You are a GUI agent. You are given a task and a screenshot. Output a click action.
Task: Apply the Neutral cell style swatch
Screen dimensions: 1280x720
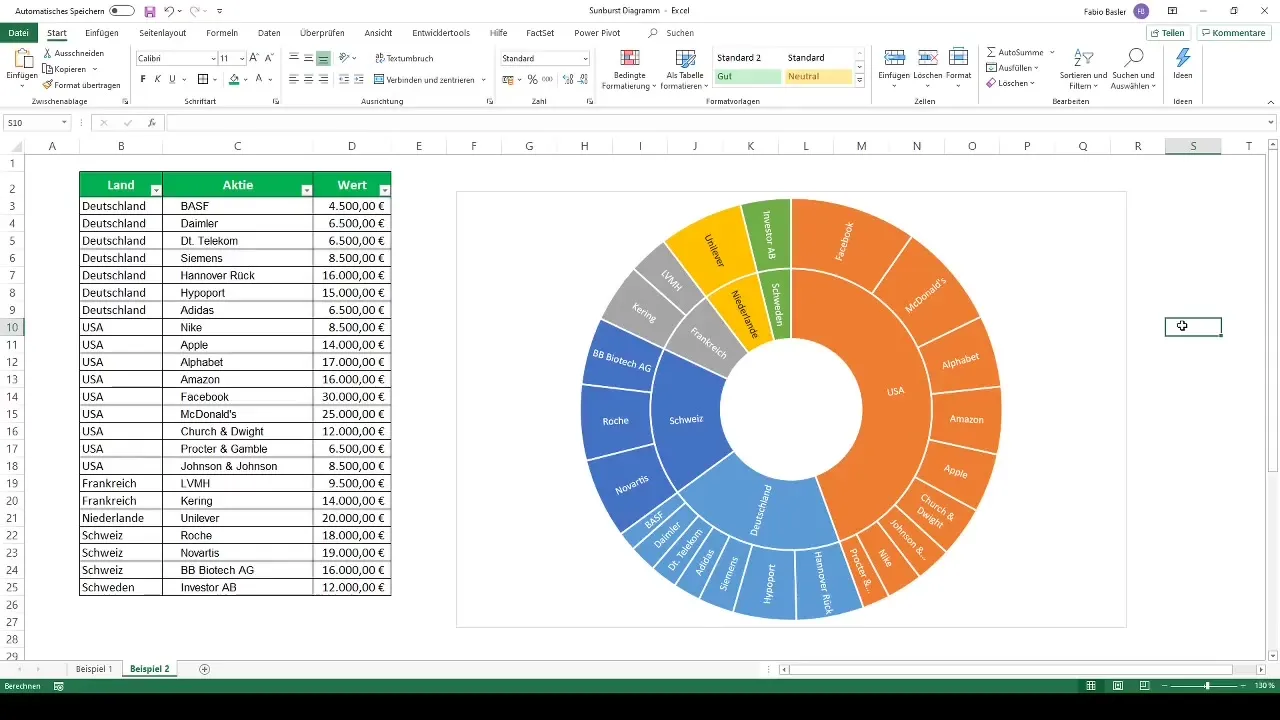[x=818, y=76]
